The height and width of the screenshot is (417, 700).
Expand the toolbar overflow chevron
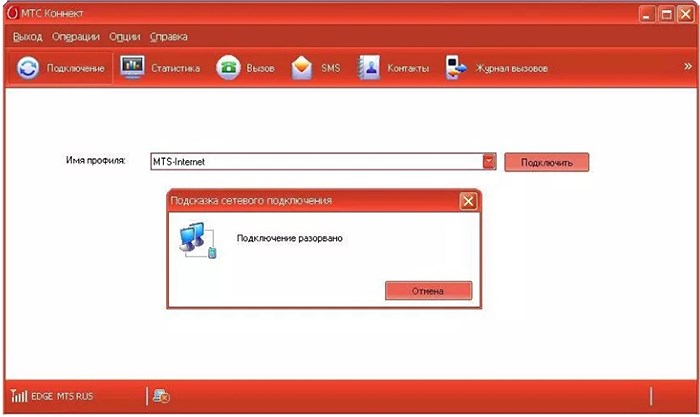tap(688, 66)
